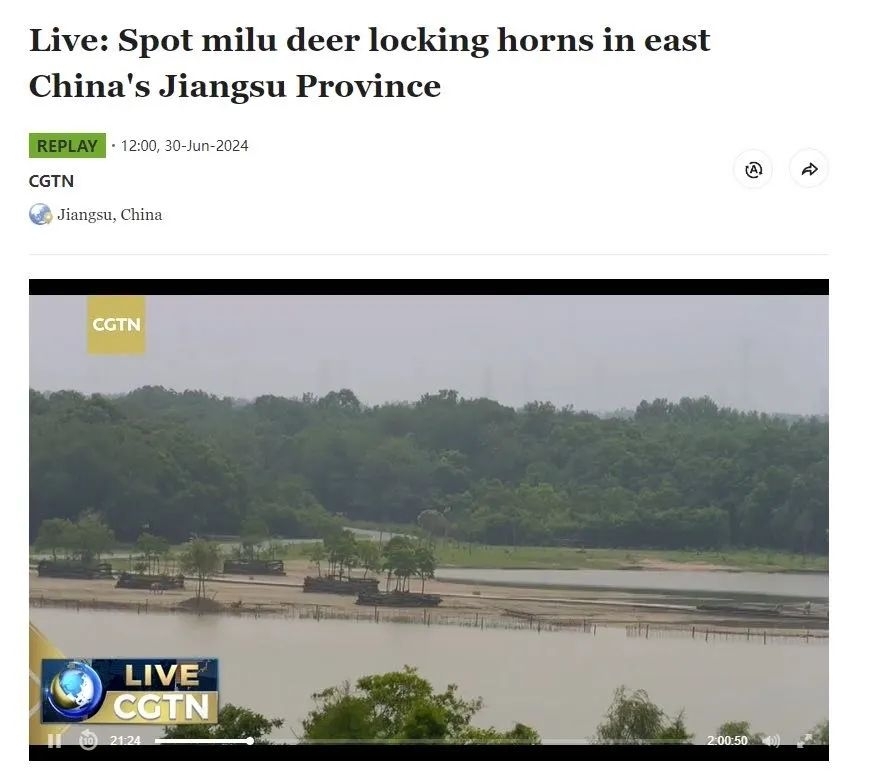Click the 2:00:50 total duration label
Viewport: 878px width, 777px height.
pos(727,741)
